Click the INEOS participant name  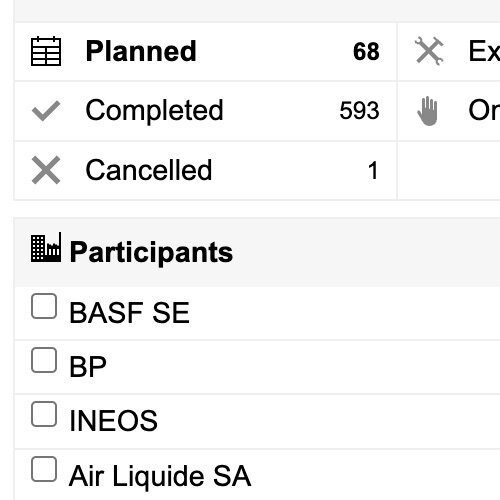(x=113, y=421)
